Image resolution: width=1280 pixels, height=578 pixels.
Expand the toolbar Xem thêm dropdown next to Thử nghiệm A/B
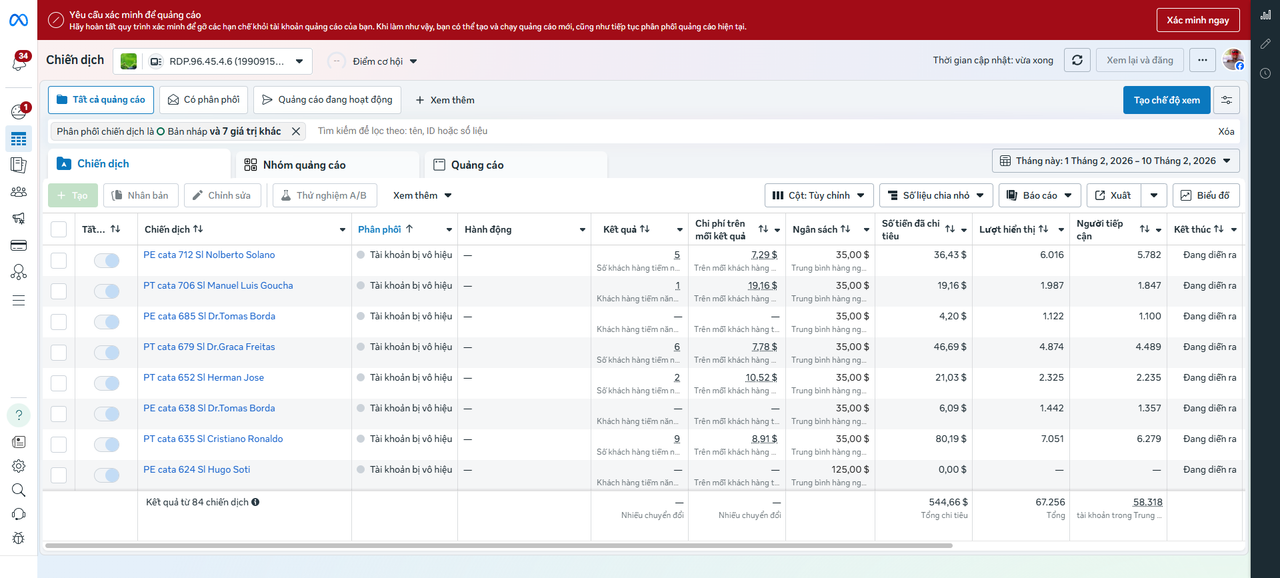tap(423, 195)
